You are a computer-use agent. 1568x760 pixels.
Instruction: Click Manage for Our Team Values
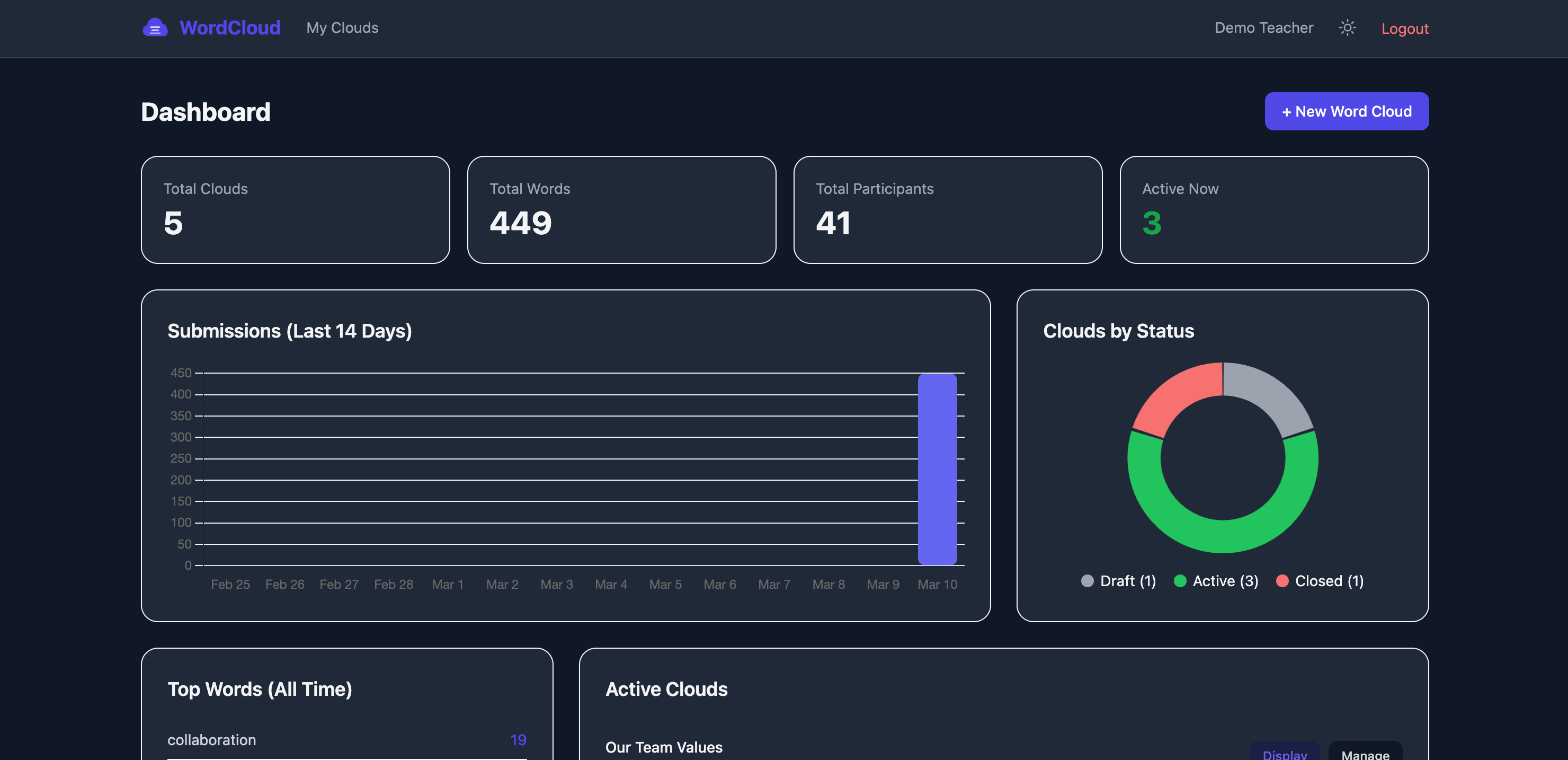click(1365, 752)
